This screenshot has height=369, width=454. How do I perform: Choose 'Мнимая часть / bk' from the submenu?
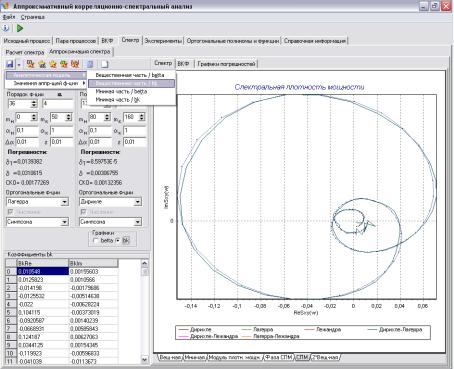click(131, 99)
